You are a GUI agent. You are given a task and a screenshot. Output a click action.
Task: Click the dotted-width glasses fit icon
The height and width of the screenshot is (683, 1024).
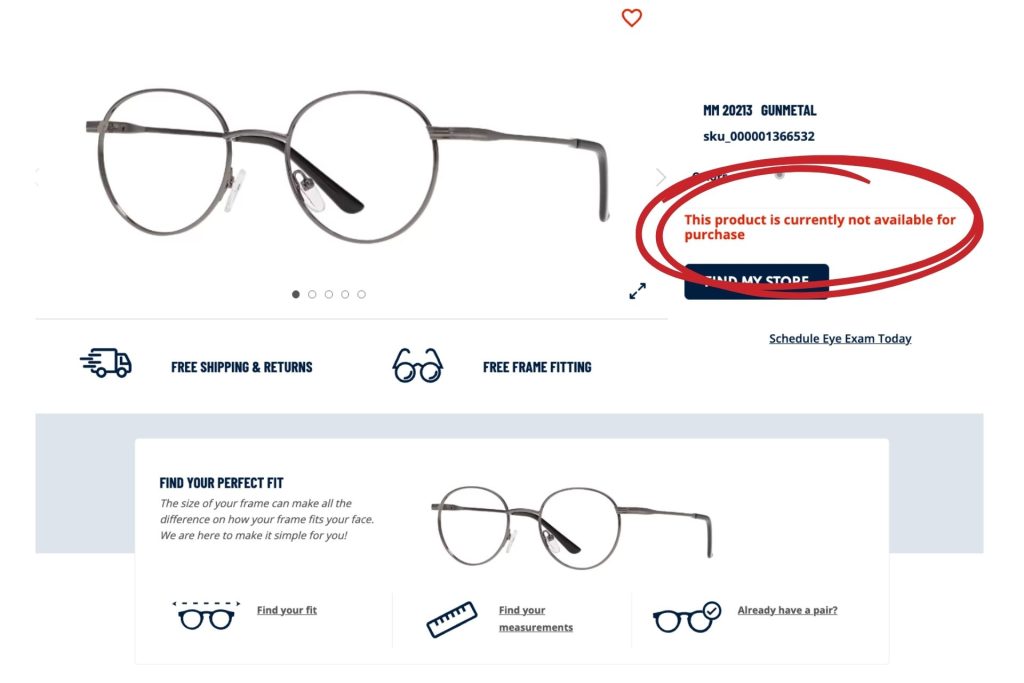(x=206, y=615)
